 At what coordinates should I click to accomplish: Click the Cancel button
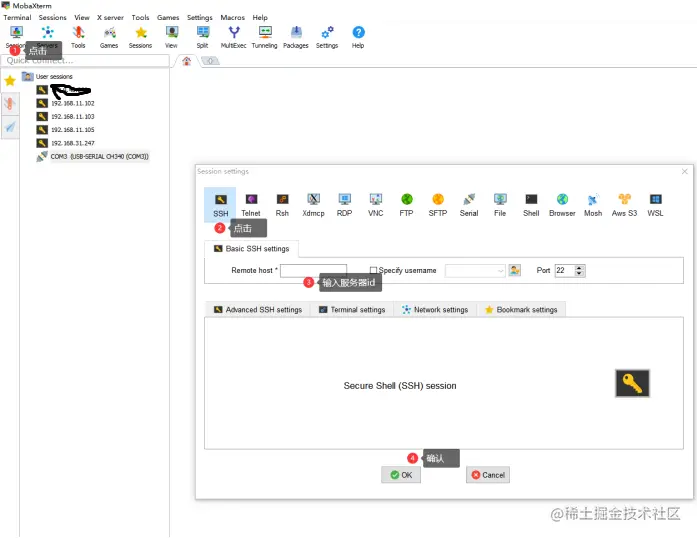click(x=488, y=475)
